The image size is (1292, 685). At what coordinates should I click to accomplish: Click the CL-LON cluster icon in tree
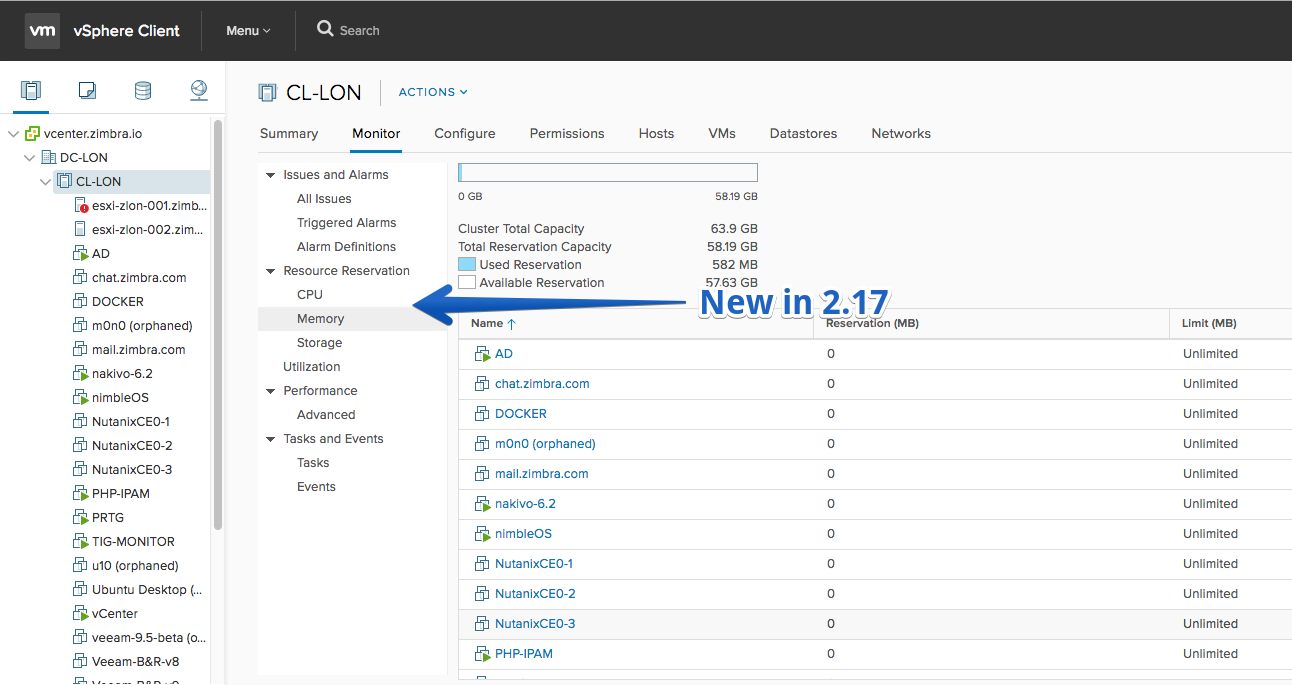[65, 182]
